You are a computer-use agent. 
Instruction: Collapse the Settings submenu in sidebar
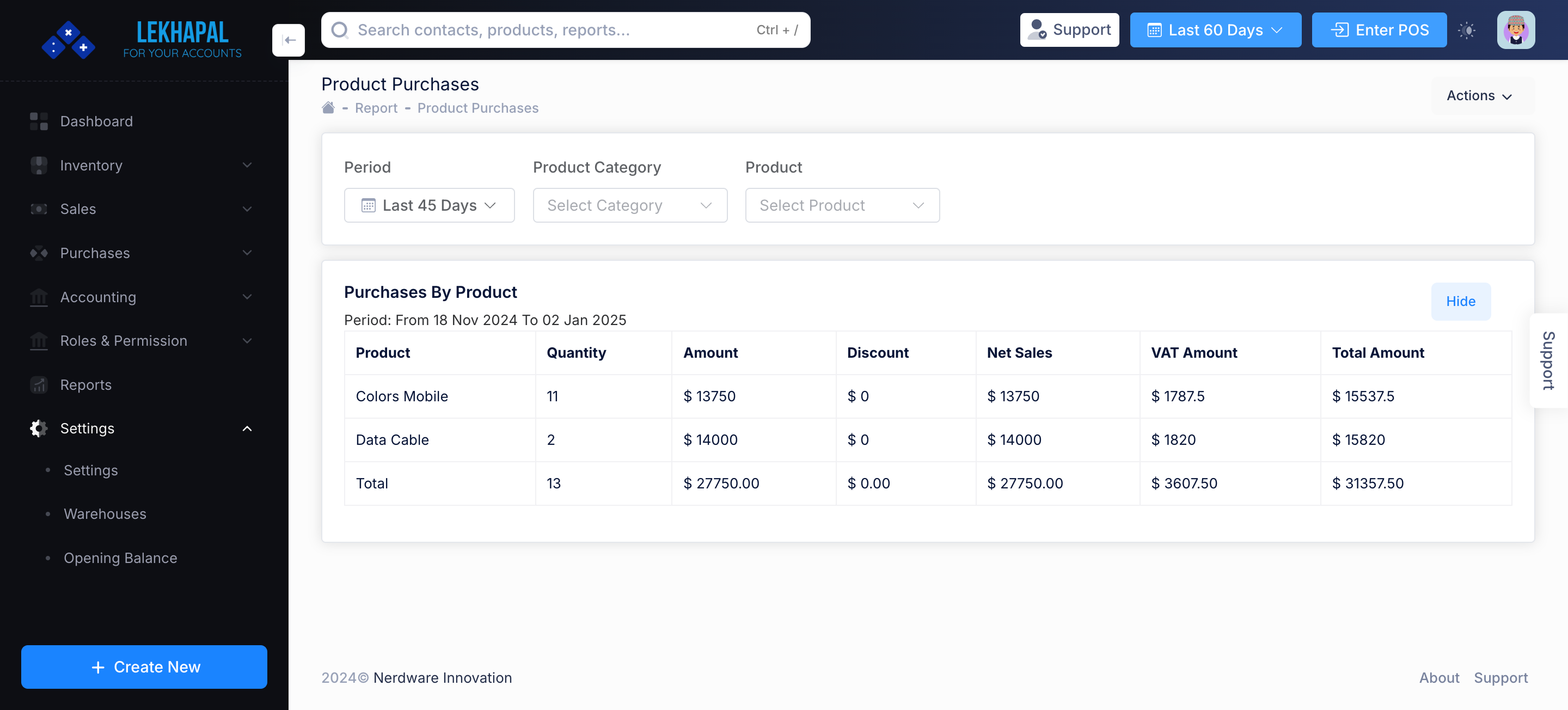247,428
